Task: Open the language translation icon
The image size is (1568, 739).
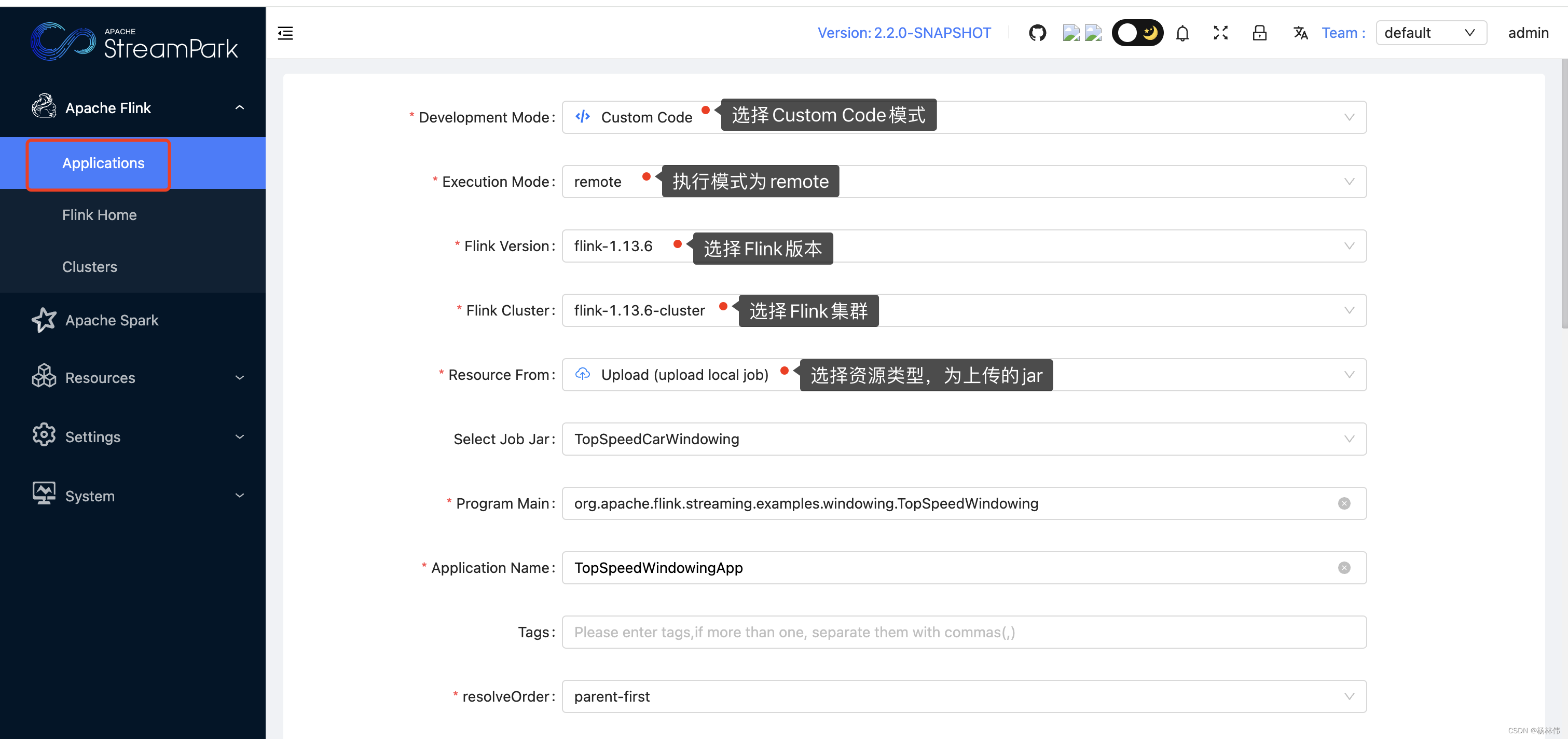Action: 1300,33
